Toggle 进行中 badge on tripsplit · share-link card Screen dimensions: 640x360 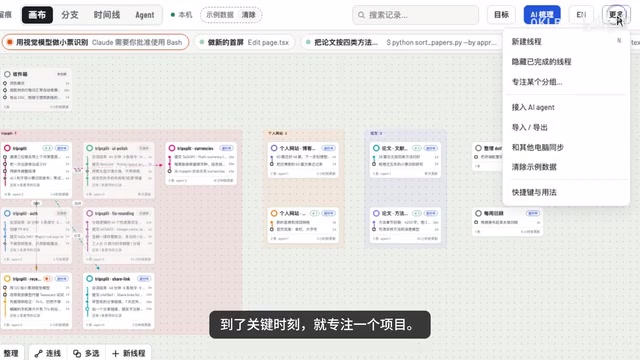coord(144,279)
